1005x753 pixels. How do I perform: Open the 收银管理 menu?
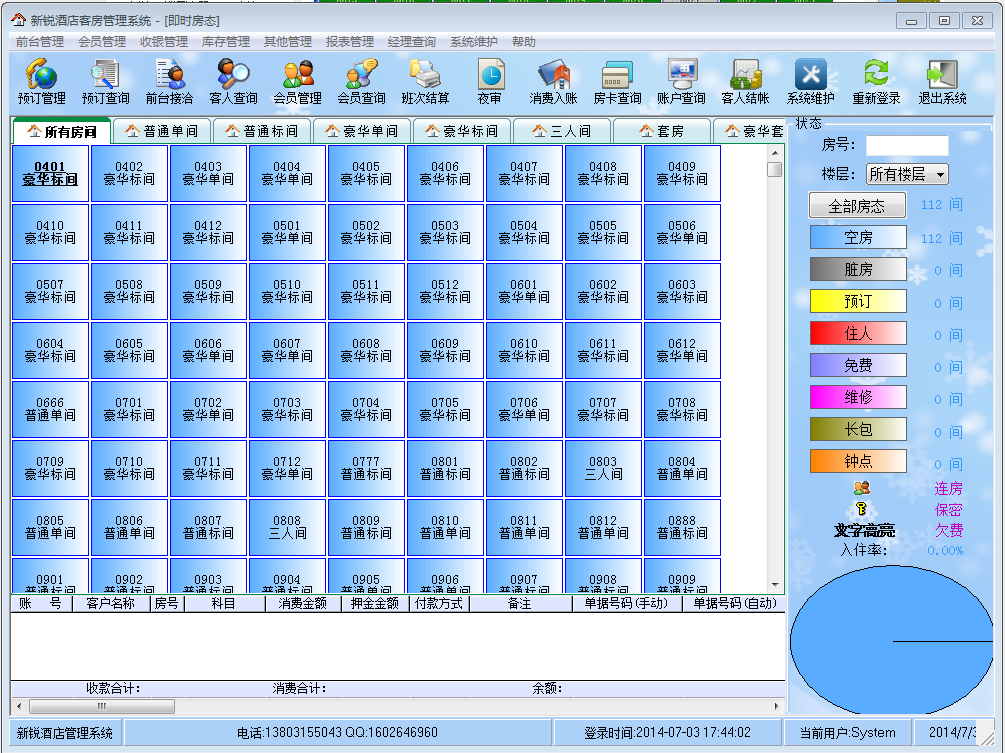click(164, 42)
